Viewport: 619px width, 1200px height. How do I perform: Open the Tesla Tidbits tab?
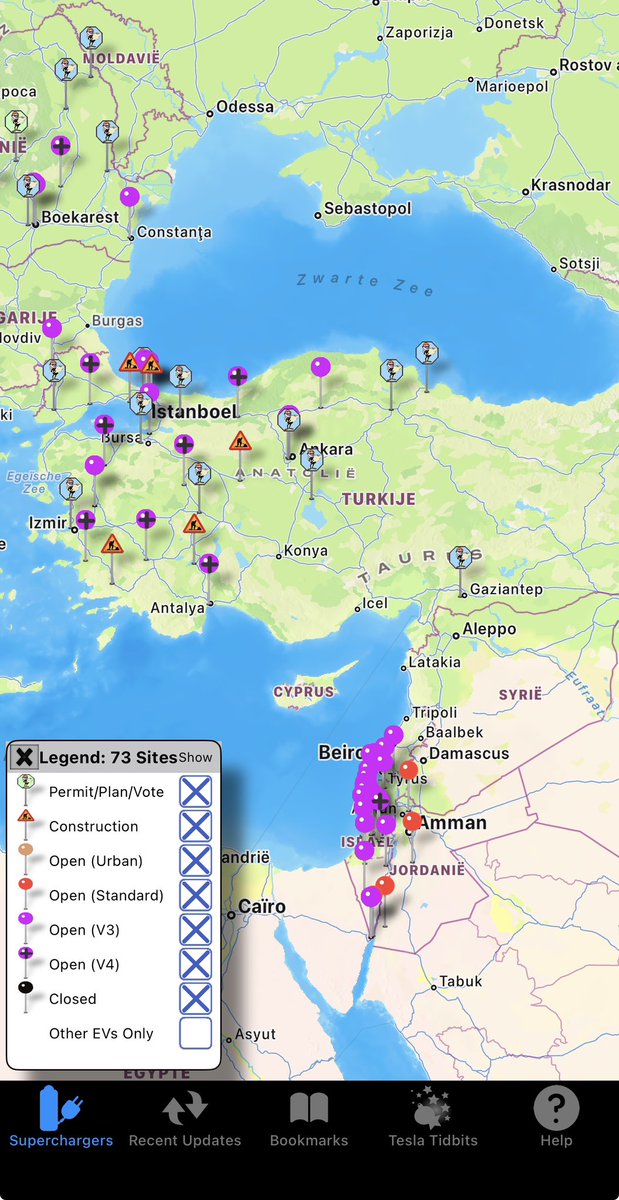(433, 1118)
